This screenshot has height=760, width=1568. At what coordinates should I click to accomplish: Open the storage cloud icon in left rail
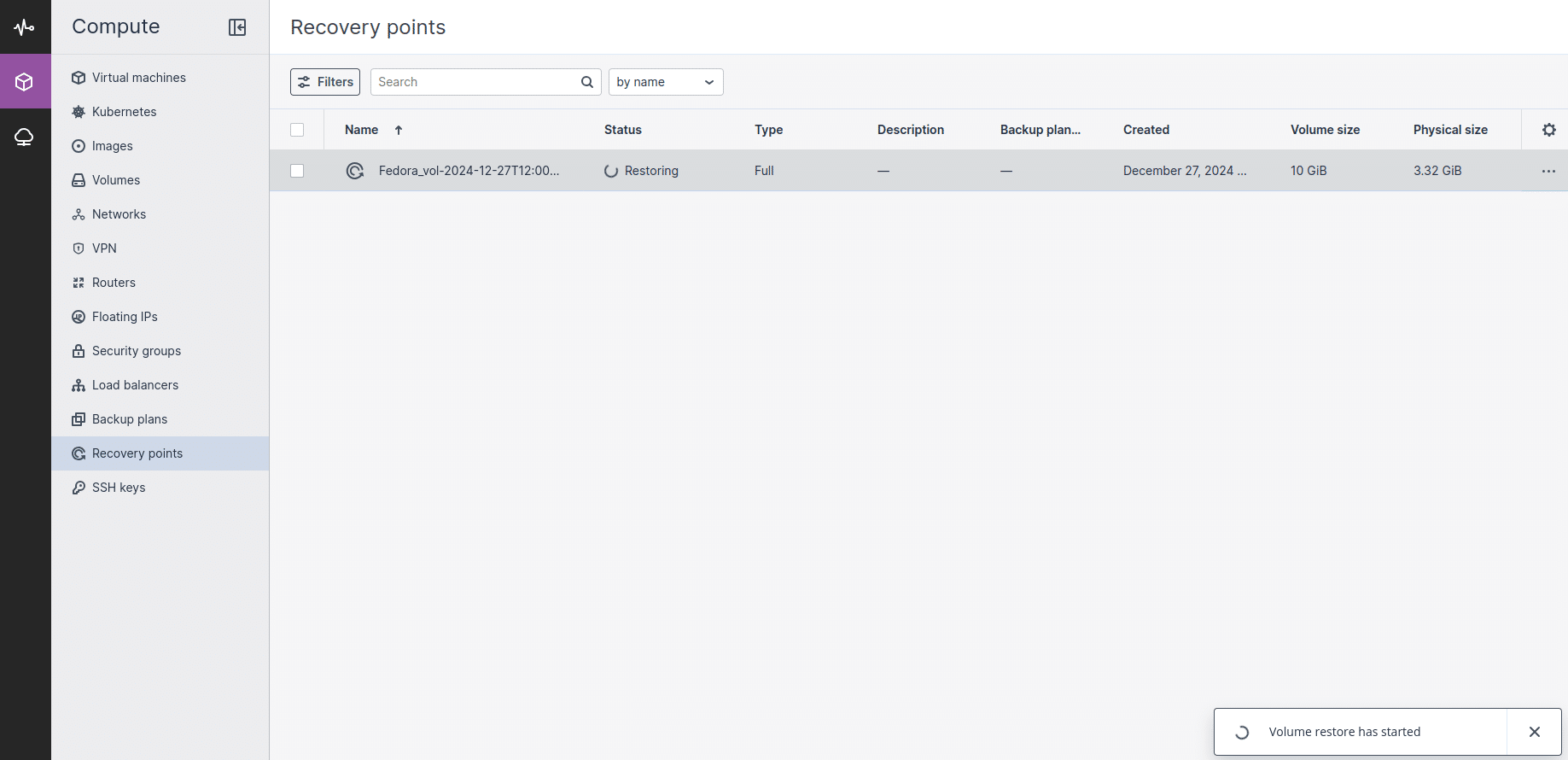25,137
